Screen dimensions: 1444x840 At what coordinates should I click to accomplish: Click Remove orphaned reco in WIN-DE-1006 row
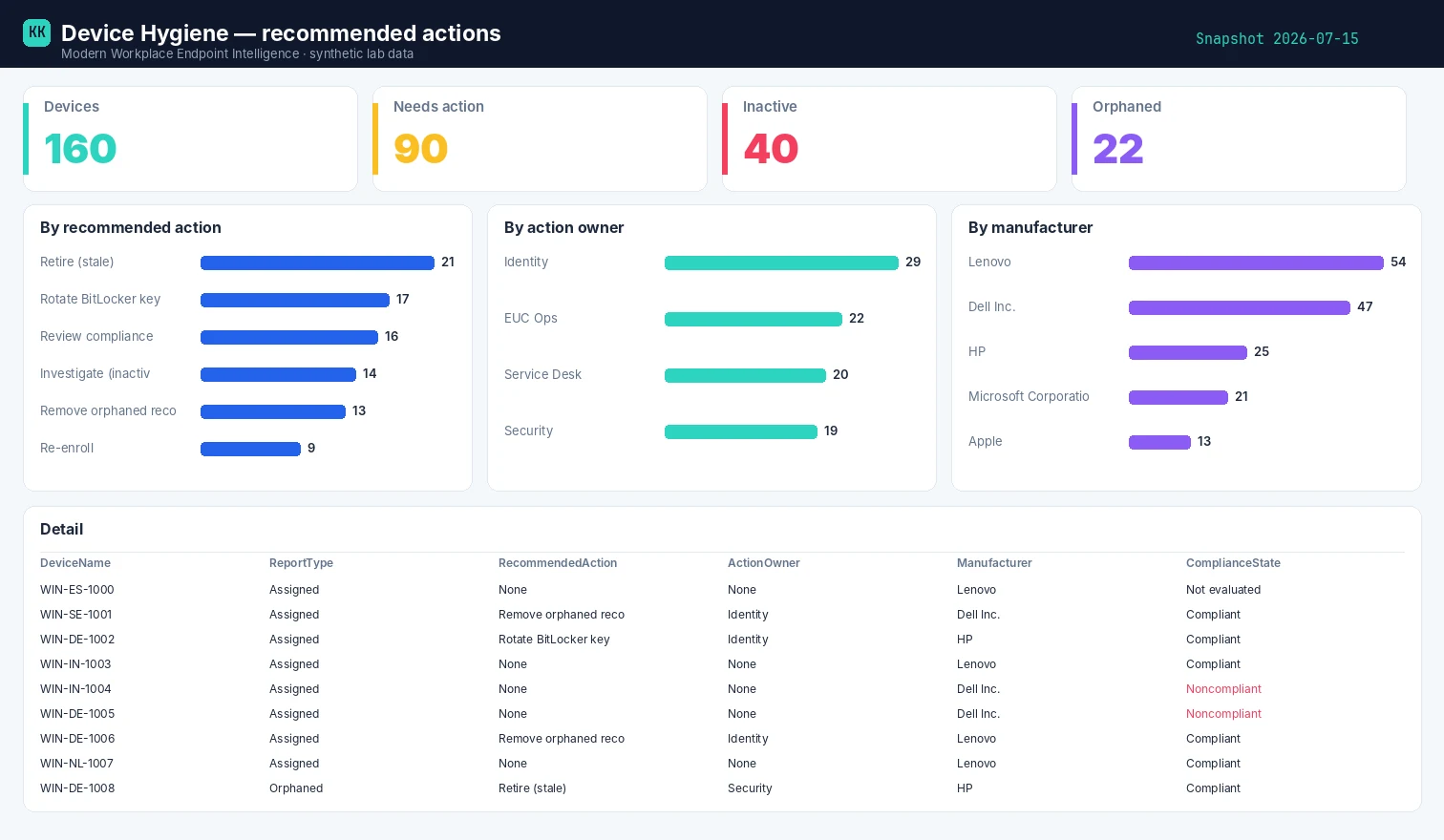562,739
